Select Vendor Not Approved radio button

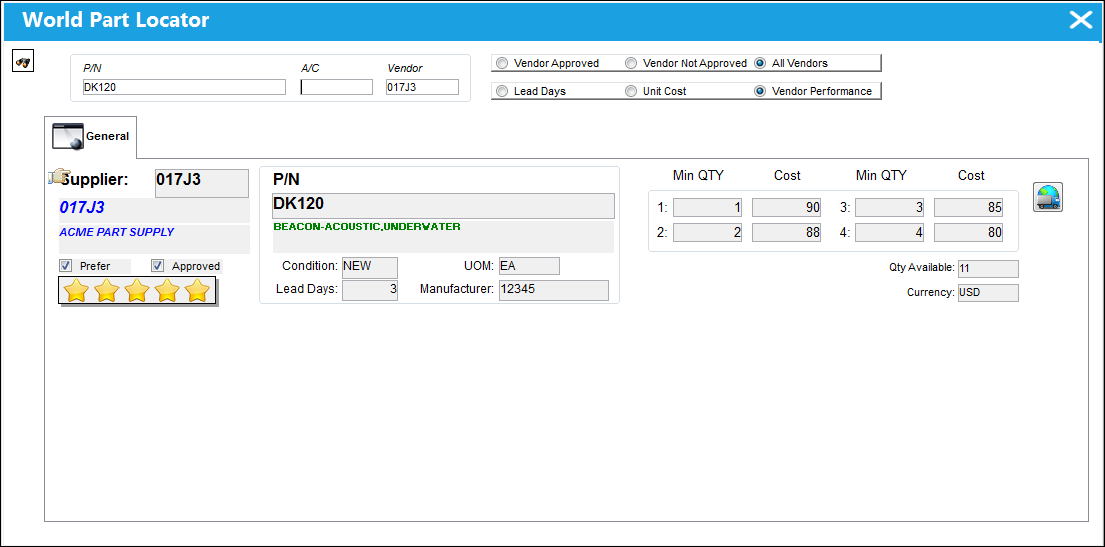pos(631,63)
